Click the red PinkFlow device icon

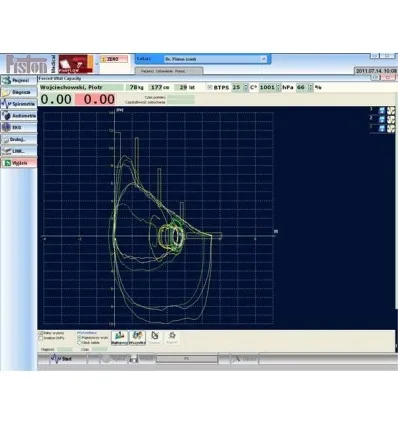point(76,64)
